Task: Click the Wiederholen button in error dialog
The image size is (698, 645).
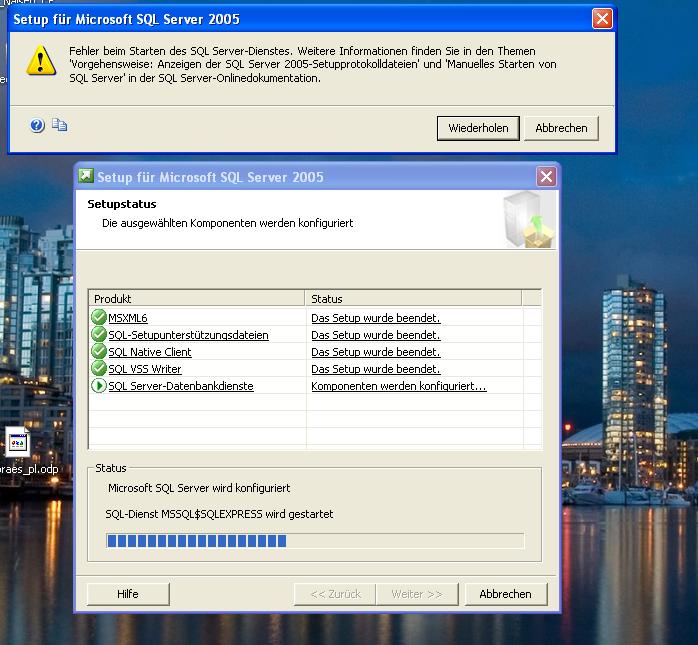Action: pyautogui.click(x=478, y=128)
